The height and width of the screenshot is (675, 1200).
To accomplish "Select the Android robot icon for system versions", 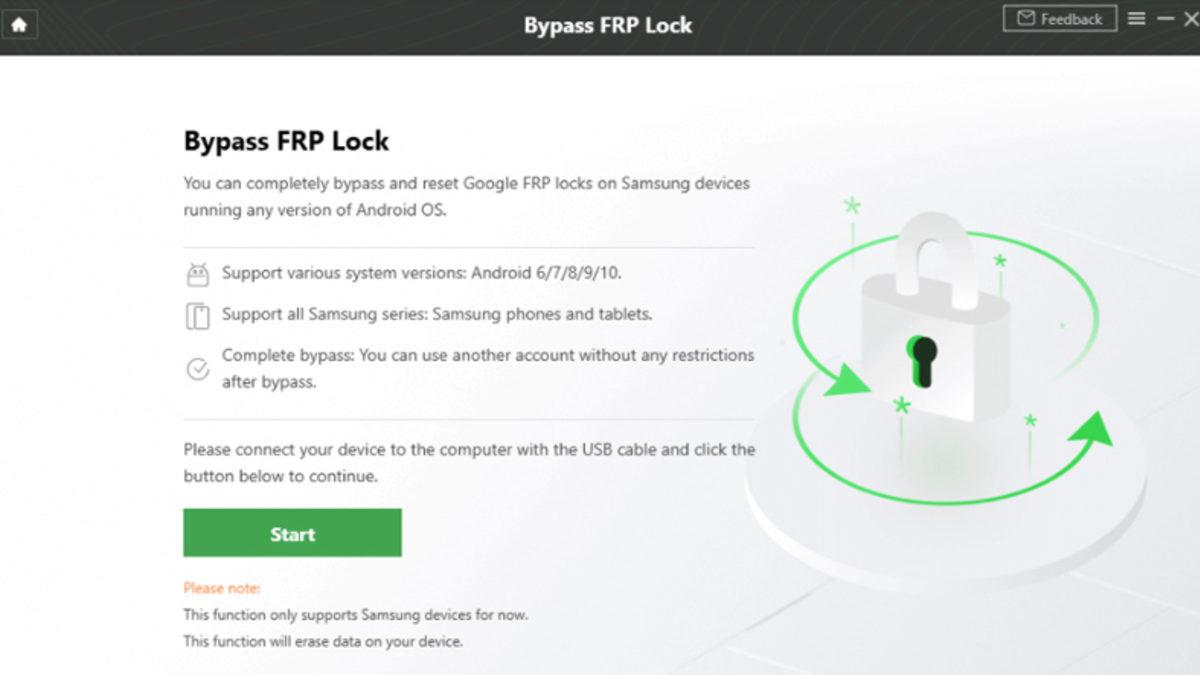I will 196,273.
